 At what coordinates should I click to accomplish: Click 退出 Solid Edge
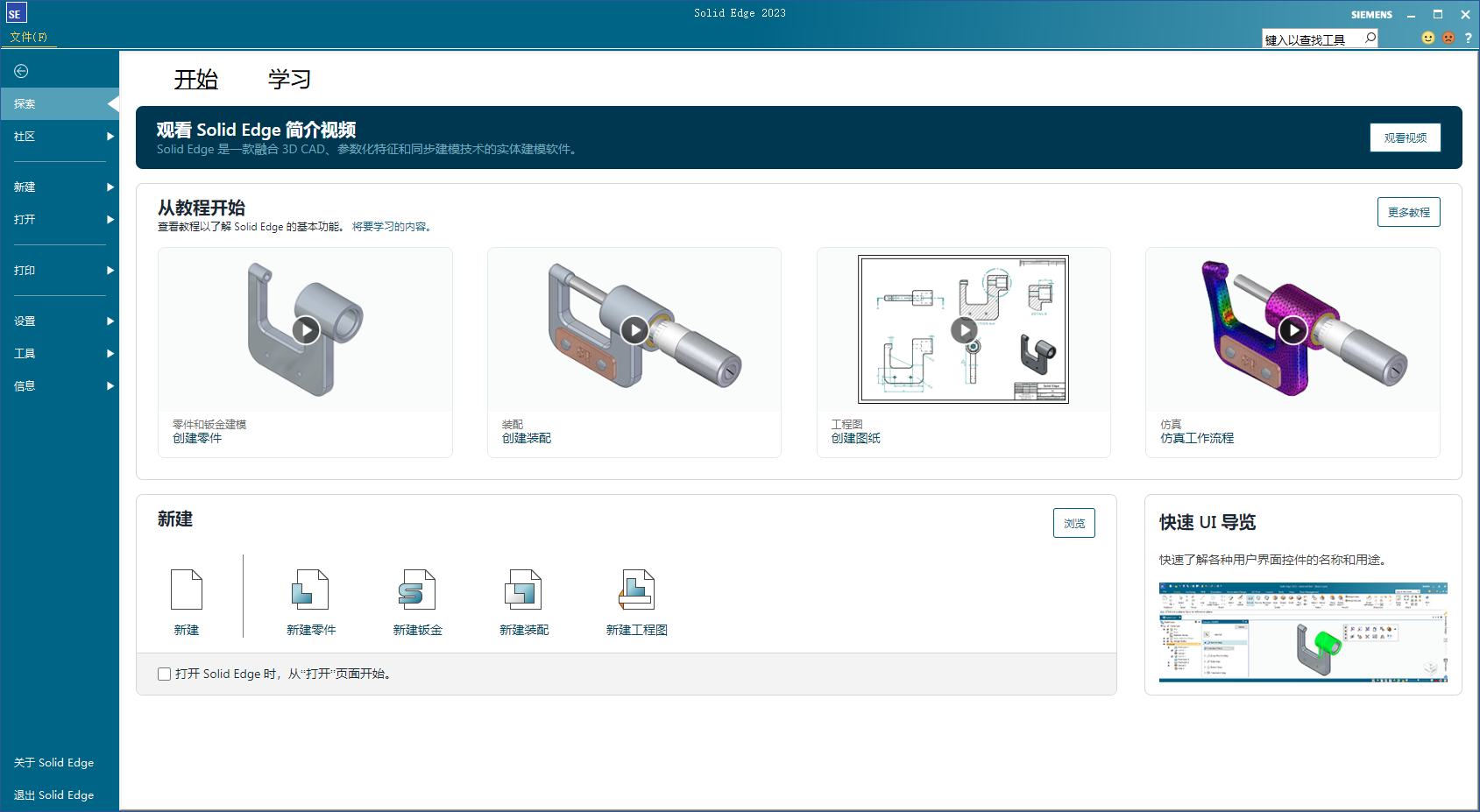click(54, 795)
